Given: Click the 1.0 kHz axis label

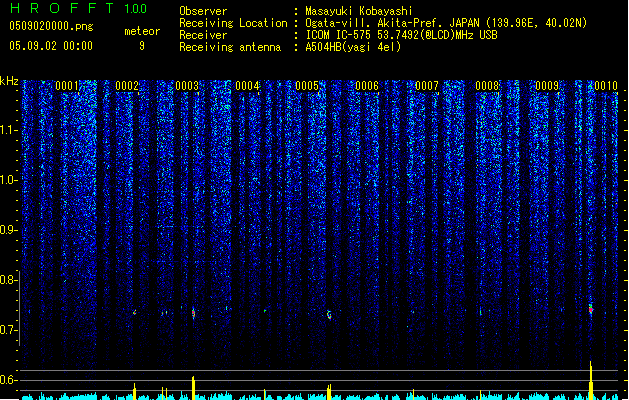Looking at the screenshot, I should (x=8, y=180).
